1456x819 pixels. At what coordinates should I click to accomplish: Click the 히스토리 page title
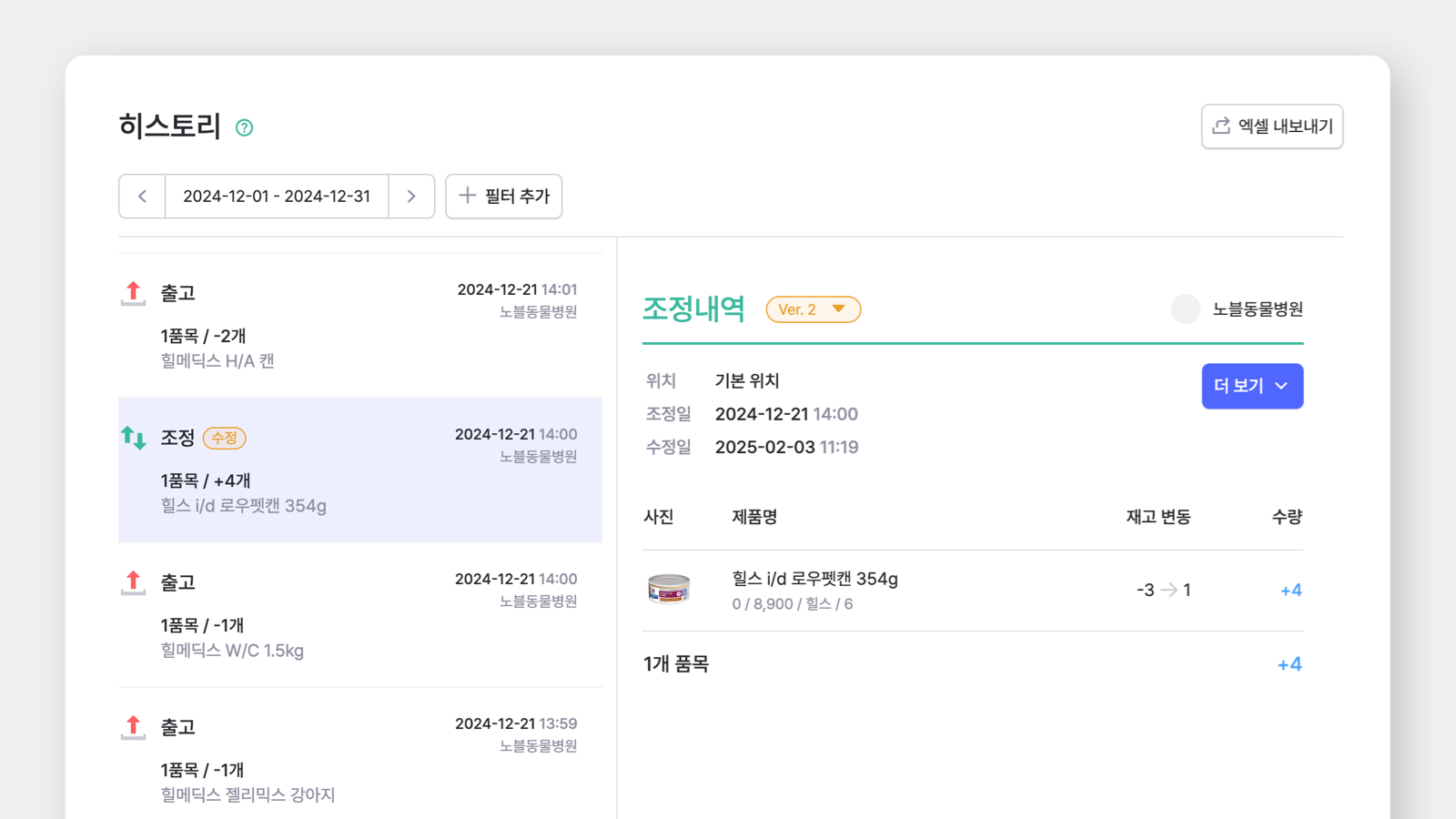pyautogui.click(x=170, y=126)
